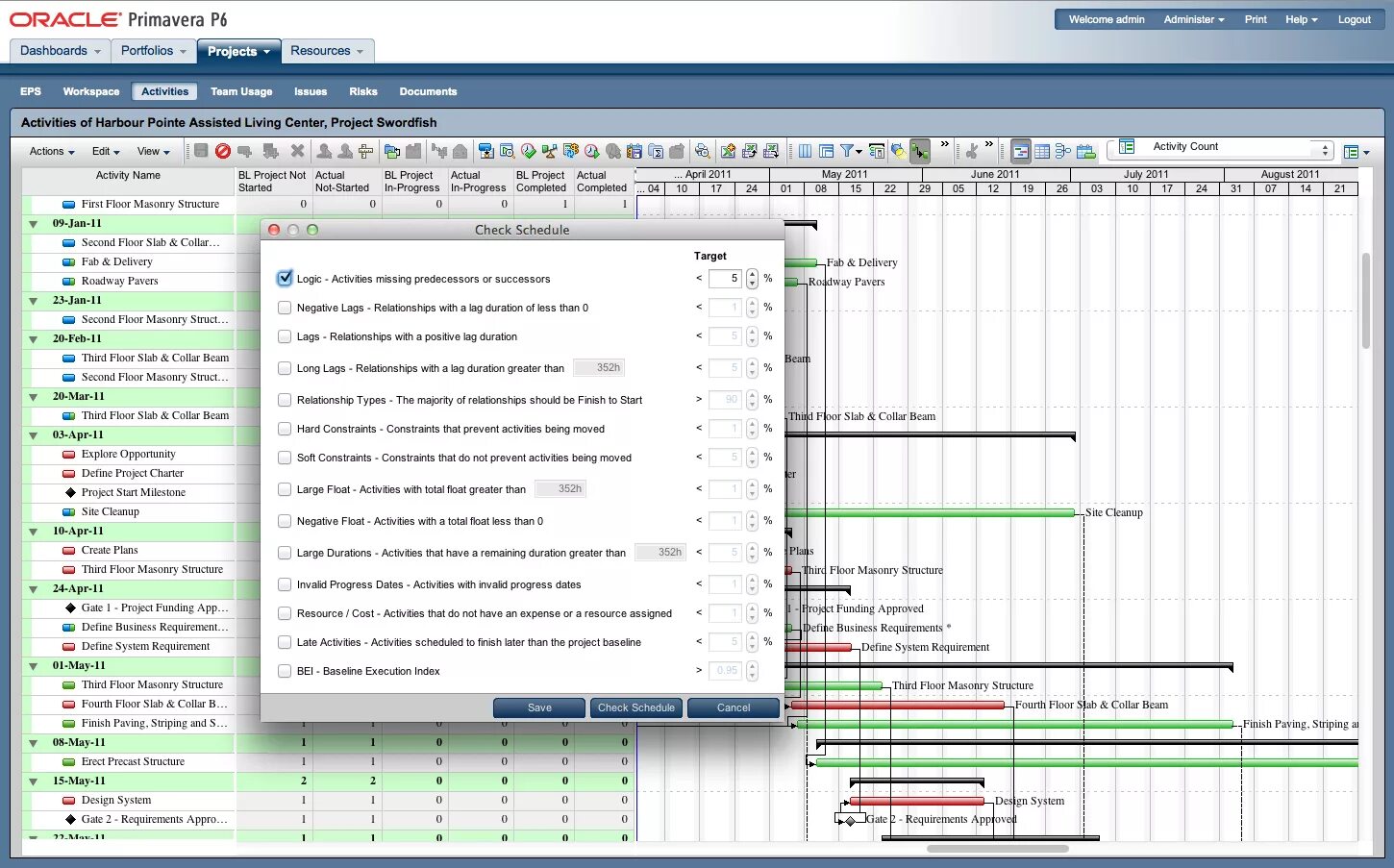
Task: Switch to the spreadsheet table view icon
Action: (1042, 151)
